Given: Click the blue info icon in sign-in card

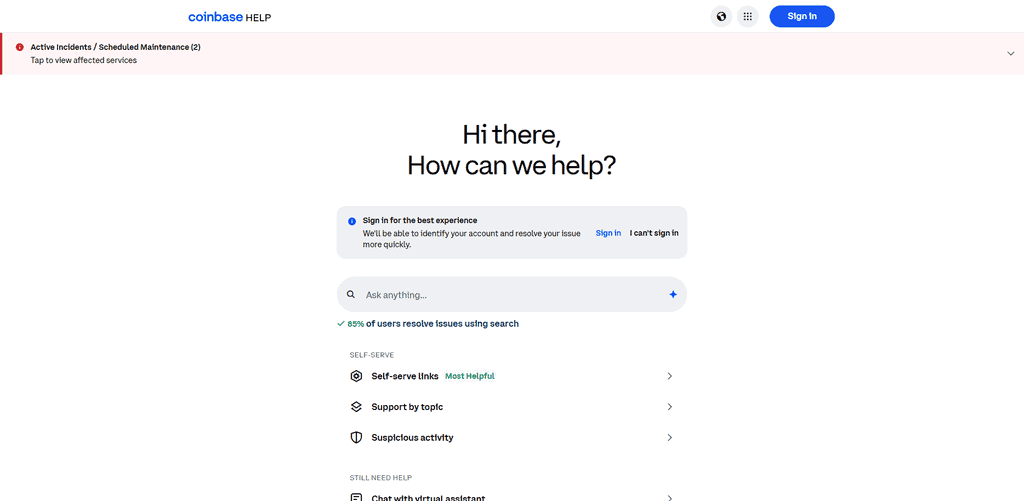Looking at the screenshot, I should [352, 221].
